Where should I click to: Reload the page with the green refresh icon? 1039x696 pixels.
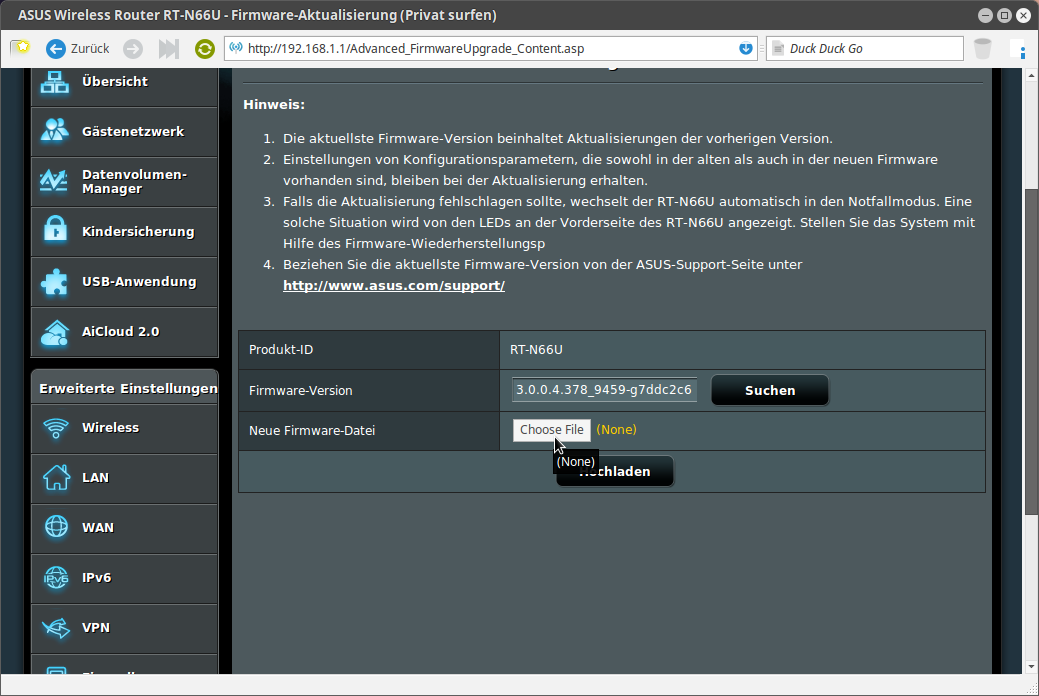point(205,48)
